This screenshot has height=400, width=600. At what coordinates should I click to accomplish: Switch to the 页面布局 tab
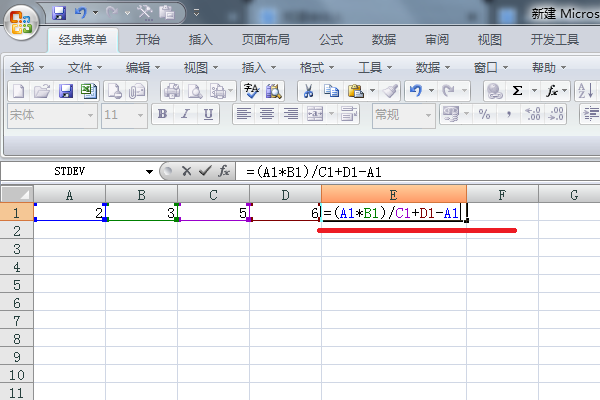266,39
